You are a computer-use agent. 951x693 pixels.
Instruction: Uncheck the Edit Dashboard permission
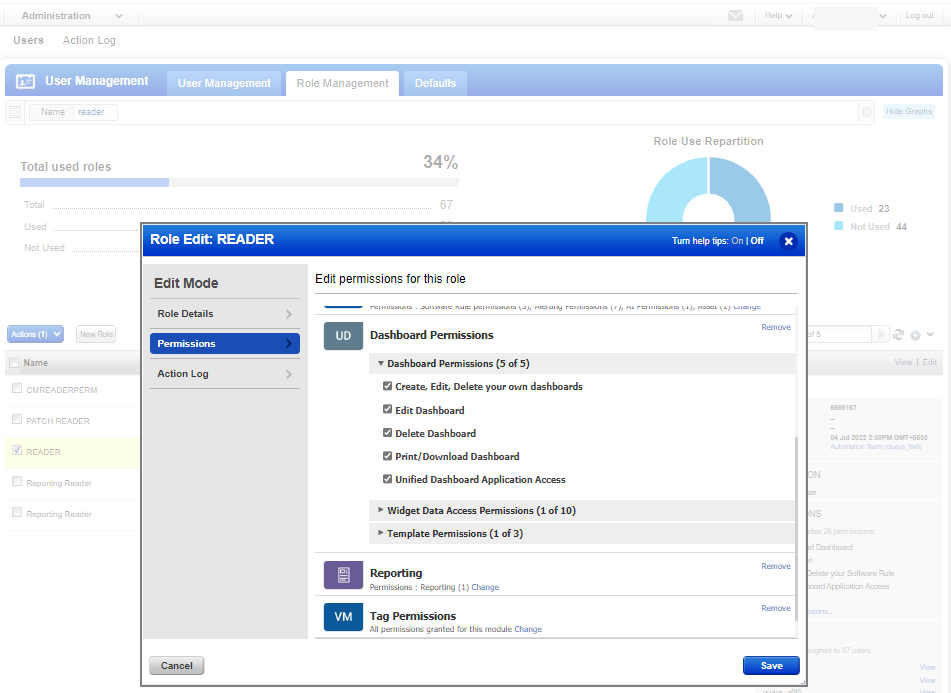click(x=387, y=408)
